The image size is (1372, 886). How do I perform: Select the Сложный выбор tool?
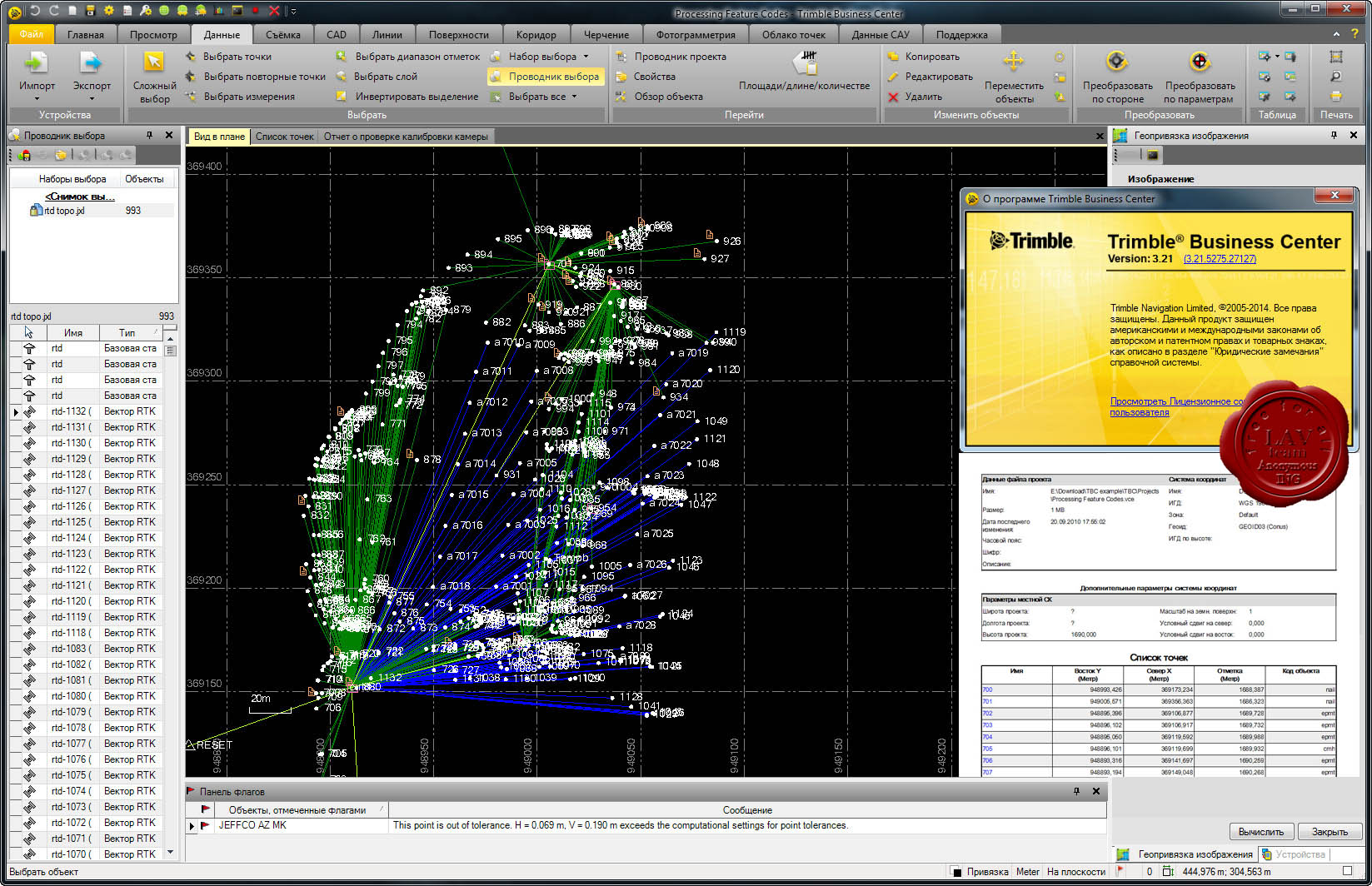point(154,77)
